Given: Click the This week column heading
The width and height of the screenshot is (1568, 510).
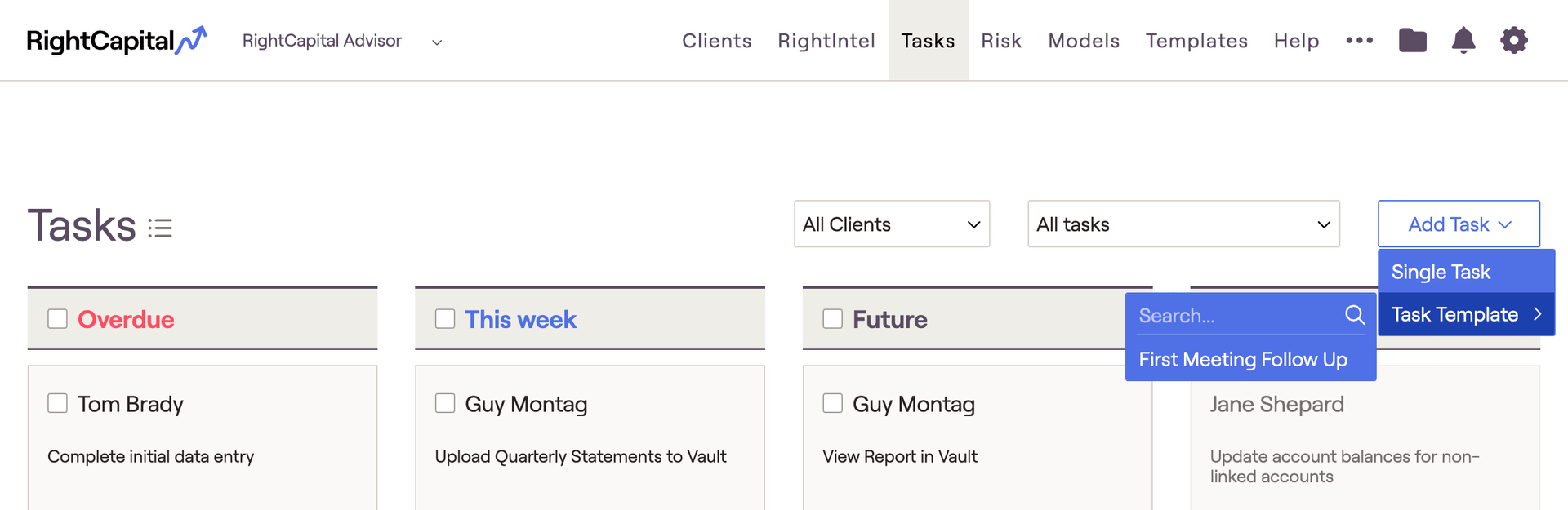Looking at the screenshot, I should (x=521, y=319).
